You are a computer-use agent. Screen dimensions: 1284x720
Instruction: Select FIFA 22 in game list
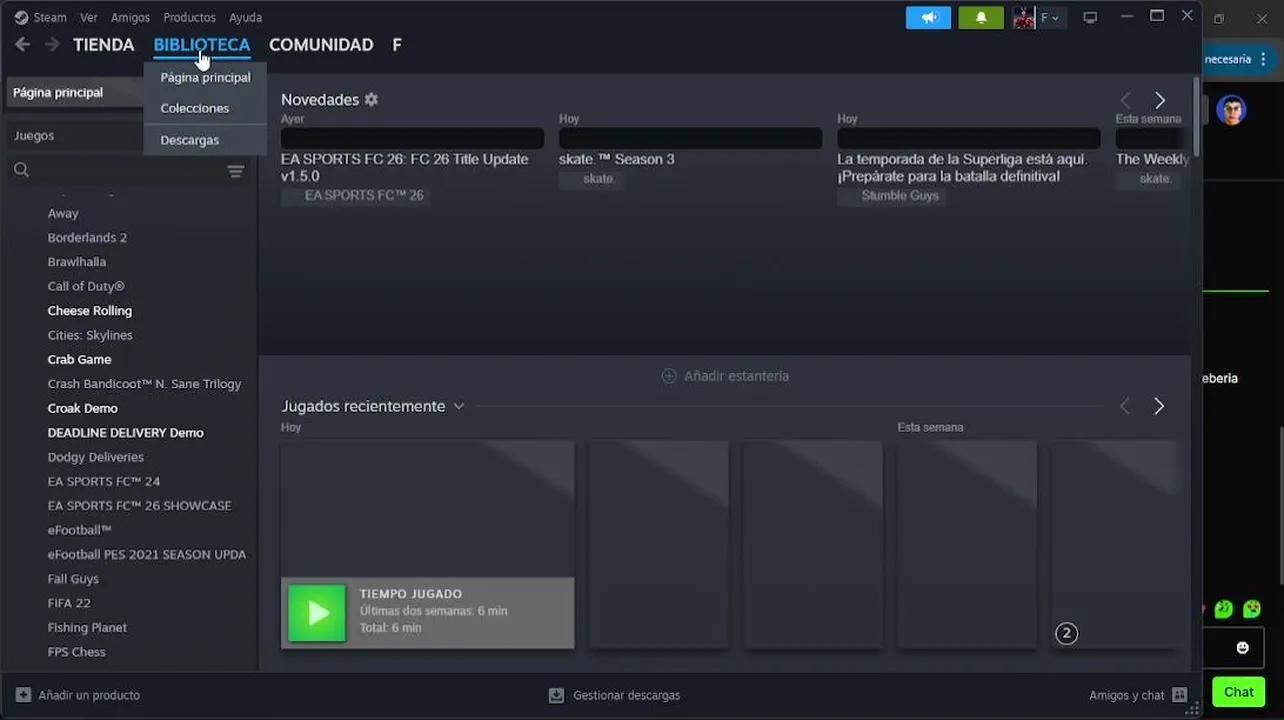[x=69, y=603]
